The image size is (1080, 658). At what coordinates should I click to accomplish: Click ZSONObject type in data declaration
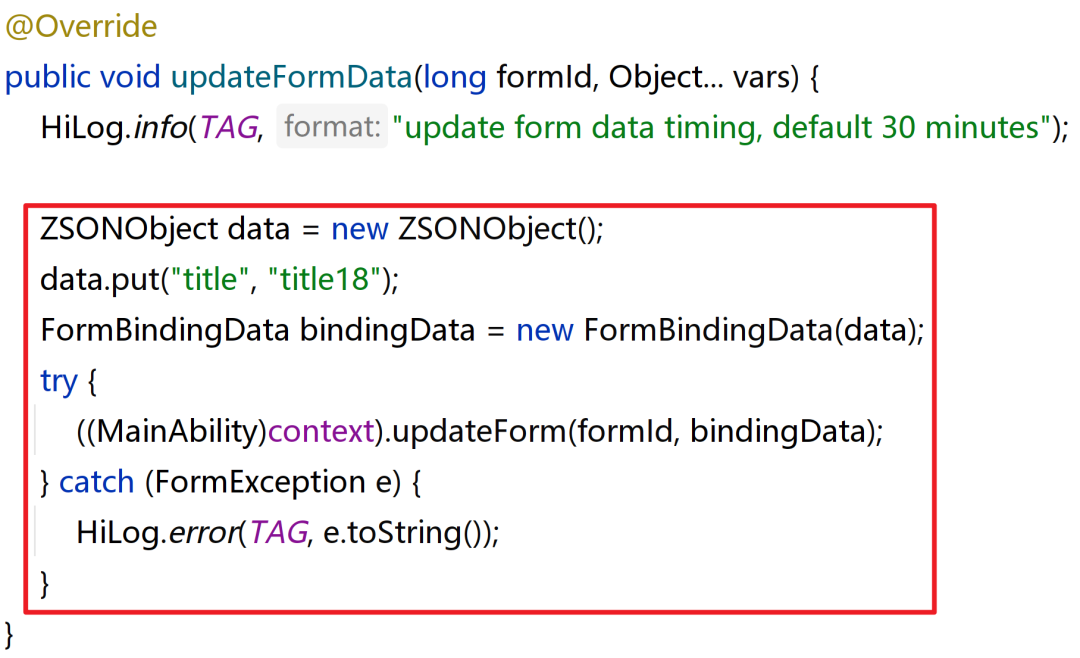(x=129, y=229)
